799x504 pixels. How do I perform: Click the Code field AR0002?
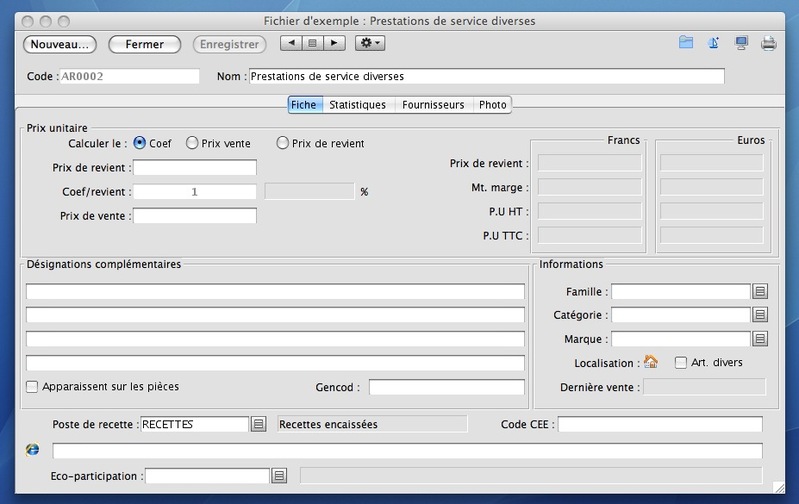[129, 76]
